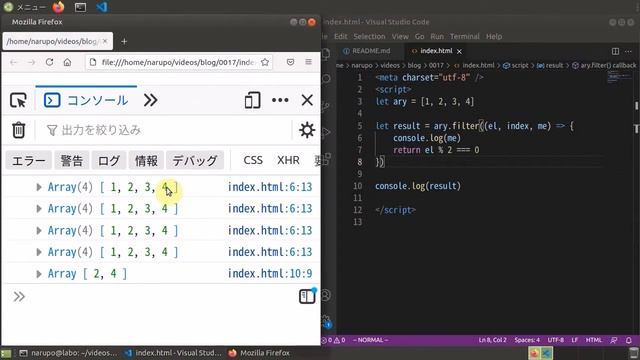Change end of line via LF
Image resolution: width=640 pixels, height=360 pixels.
pos(575,340)
